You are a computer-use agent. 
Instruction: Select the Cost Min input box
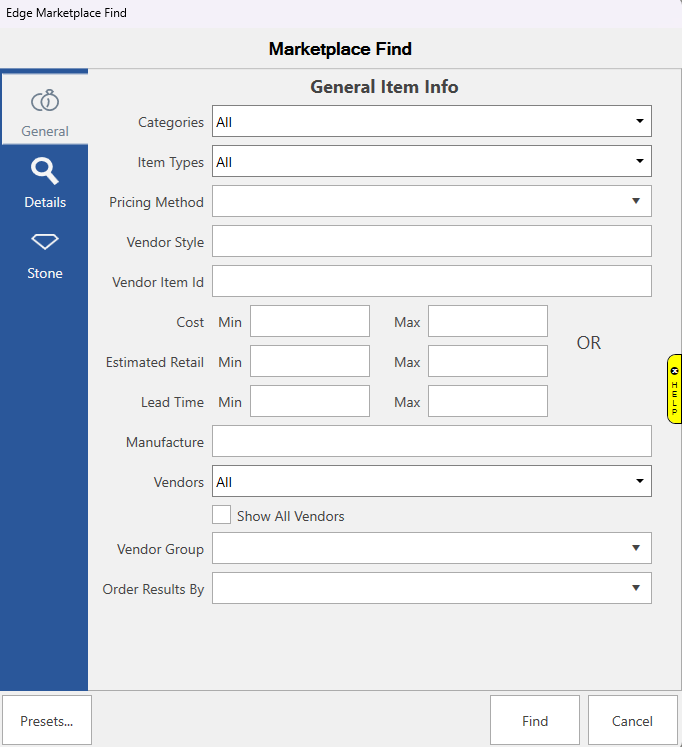click(x=310, y=321)
